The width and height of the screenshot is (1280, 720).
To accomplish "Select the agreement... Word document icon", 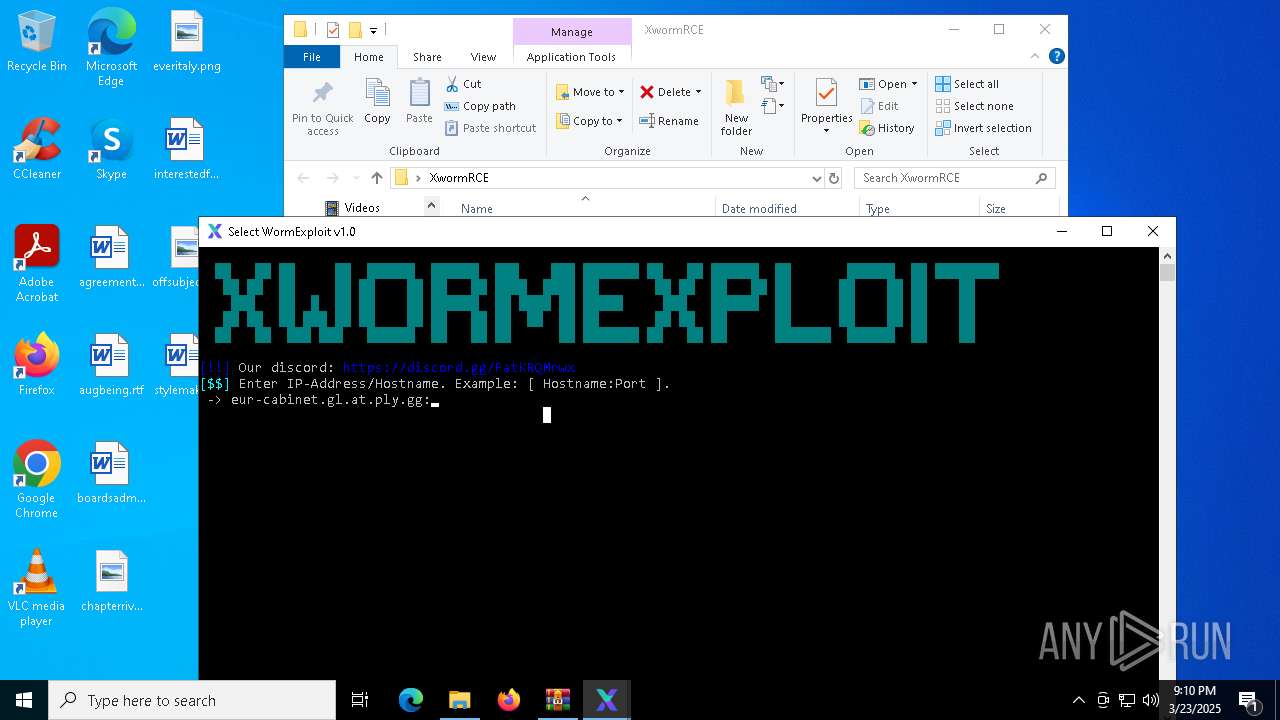I will (x=111, y=257).
